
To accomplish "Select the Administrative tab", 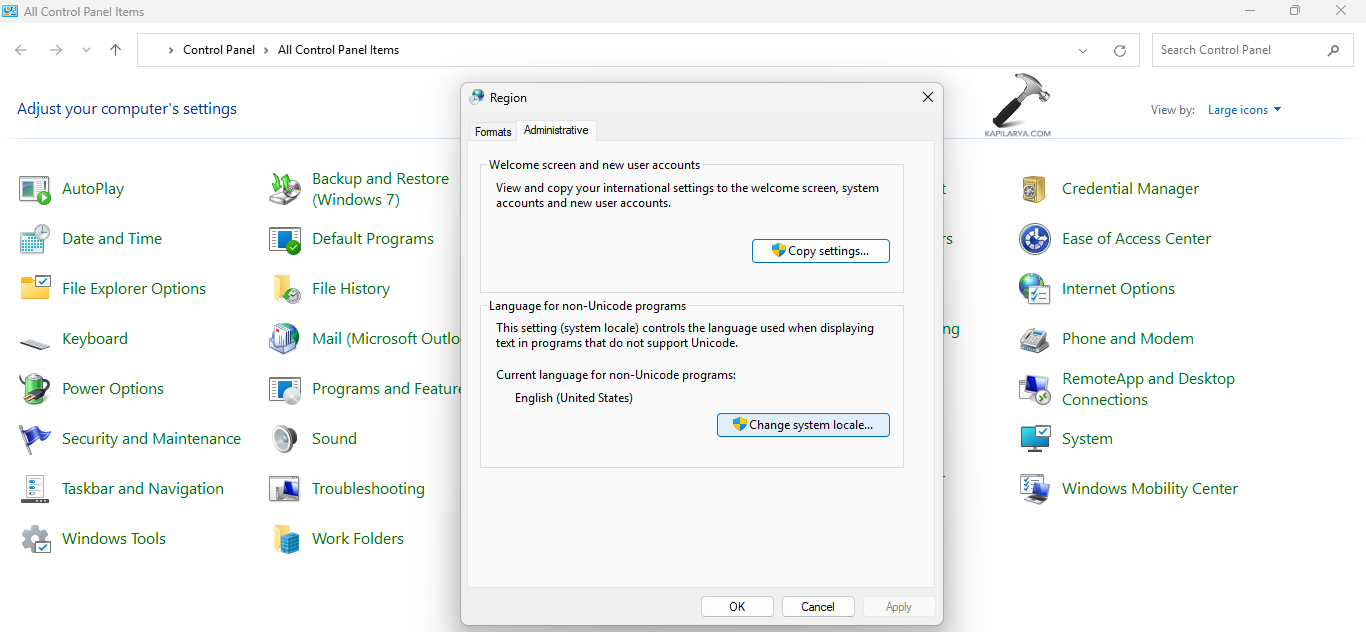I will click(556, 131).
